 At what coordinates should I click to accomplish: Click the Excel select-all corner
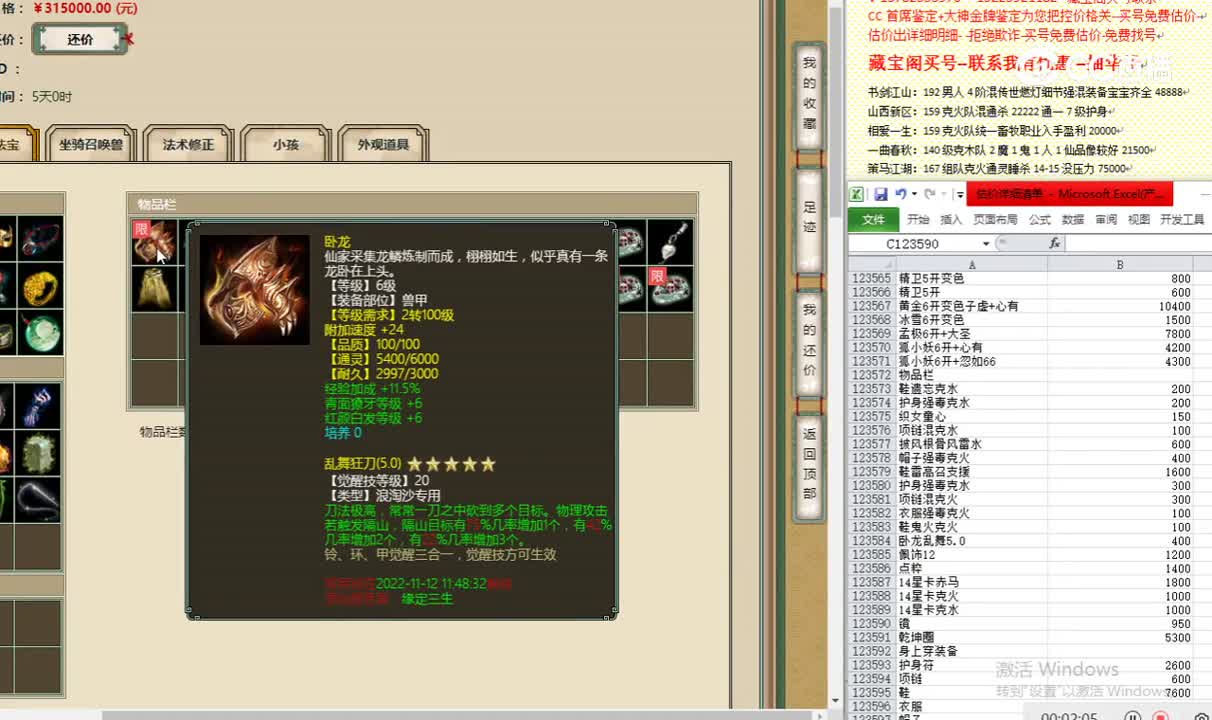tap(872, 265)
